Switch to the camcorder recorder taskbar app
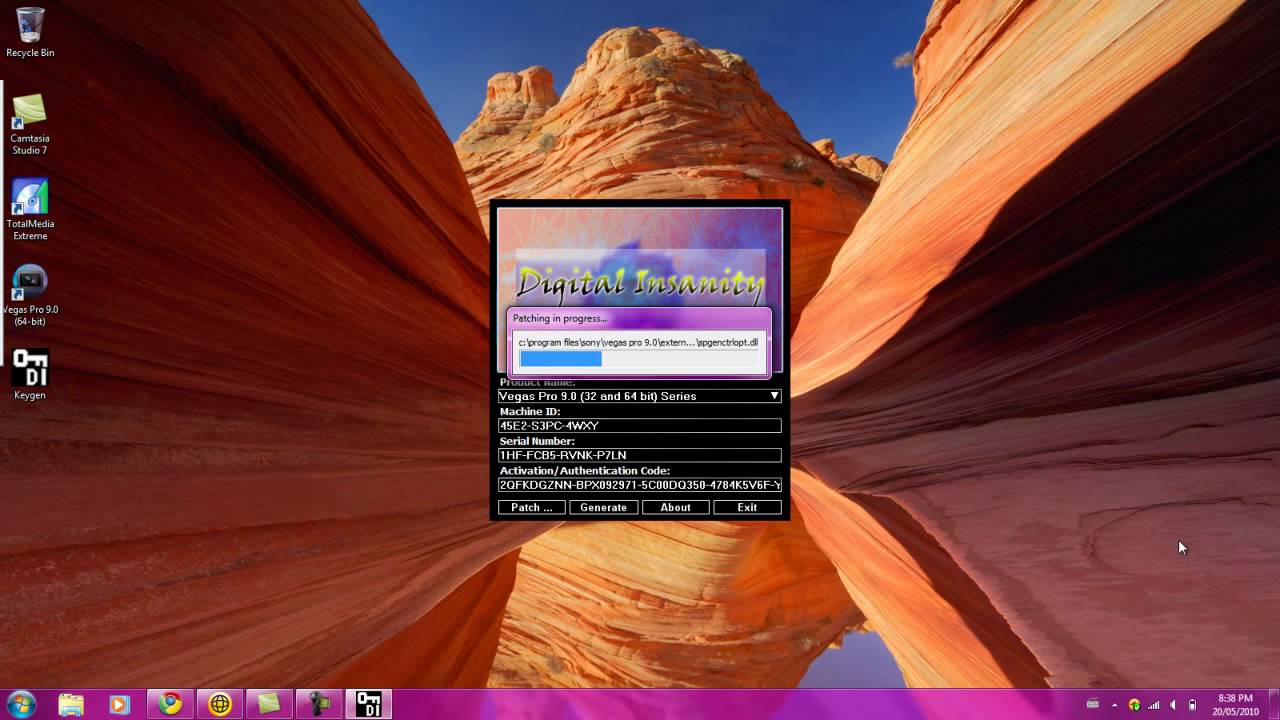1280x720 pixels. pyautogui.click(x=319, y=704)
